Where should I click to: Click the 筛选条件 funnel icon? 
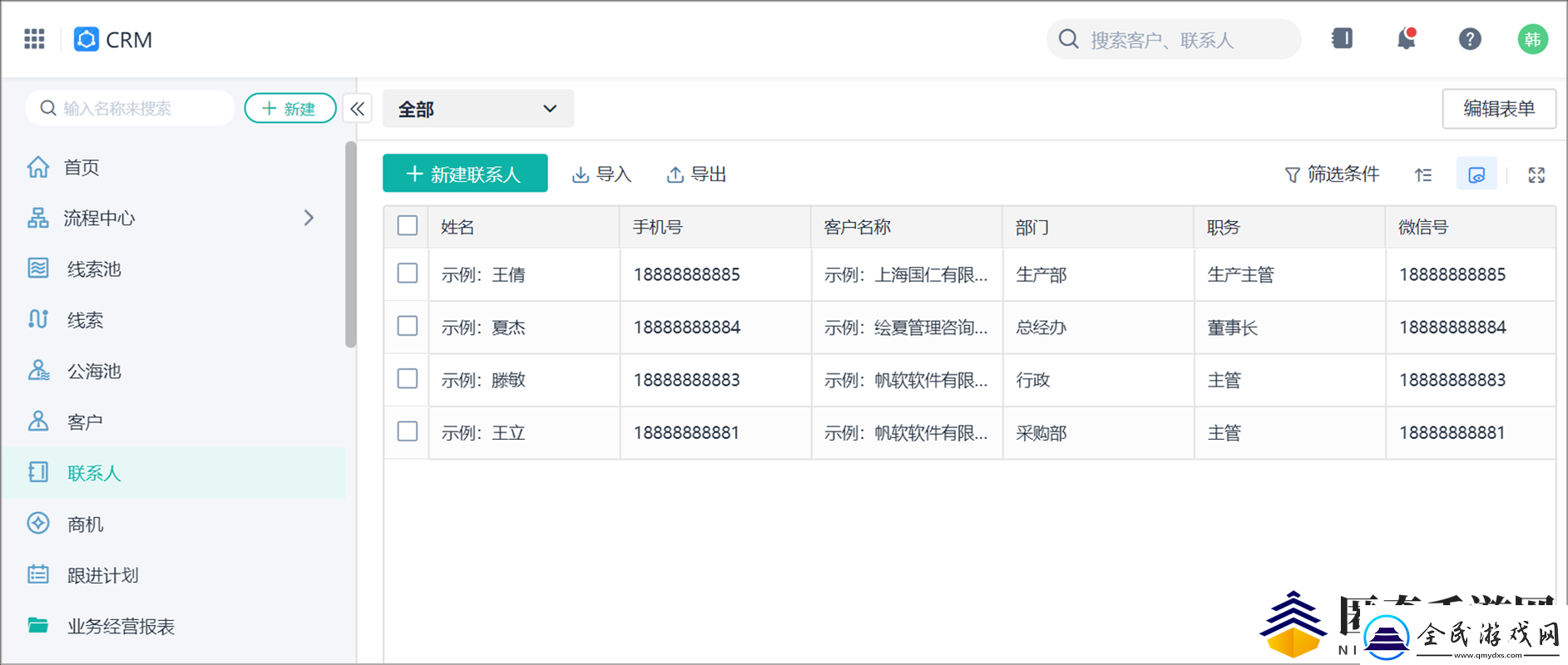pyautogui.click(x=1292, y=175)
